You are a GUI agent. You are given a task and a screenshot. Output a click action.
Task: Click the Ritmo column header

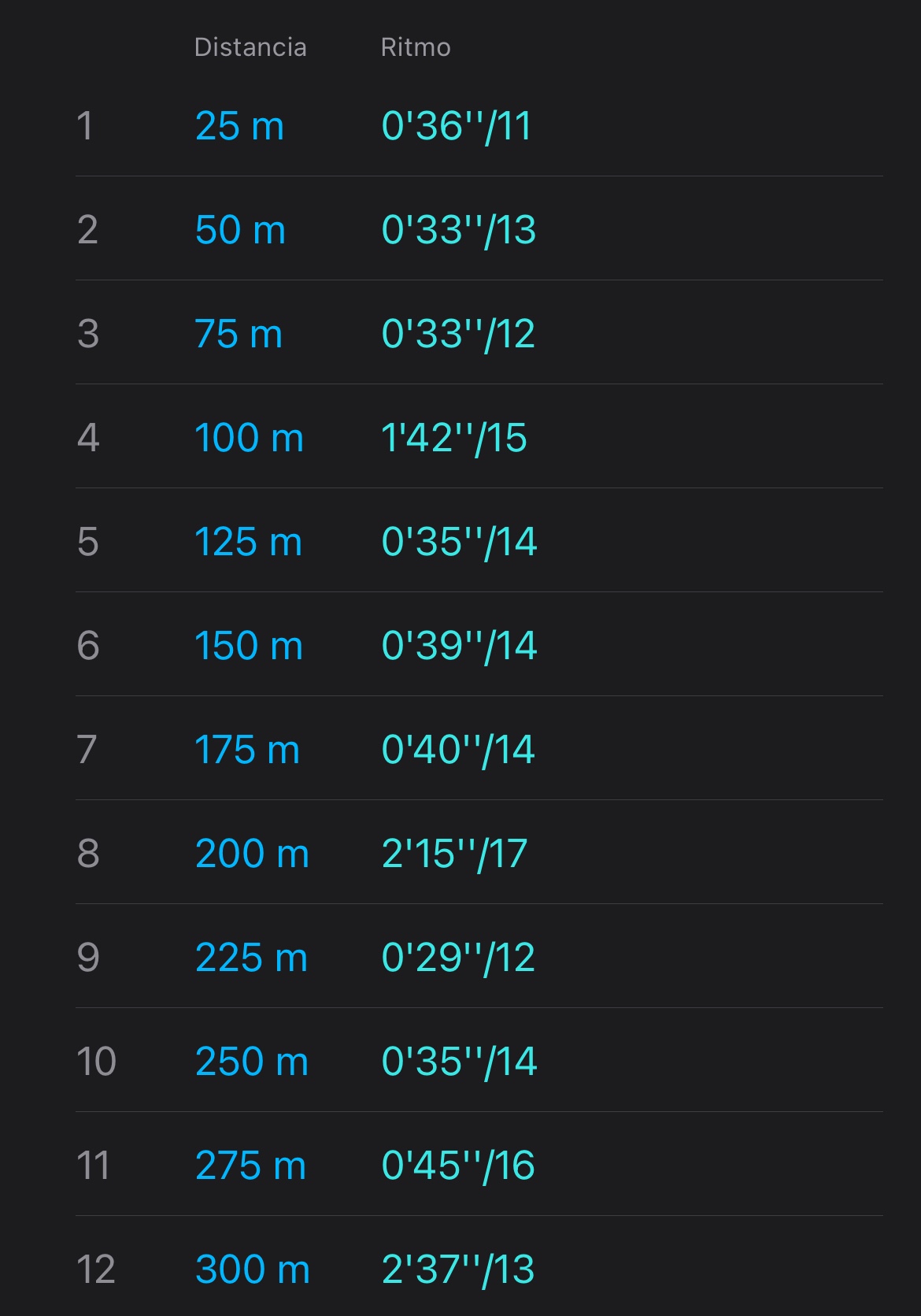(416, 47)
